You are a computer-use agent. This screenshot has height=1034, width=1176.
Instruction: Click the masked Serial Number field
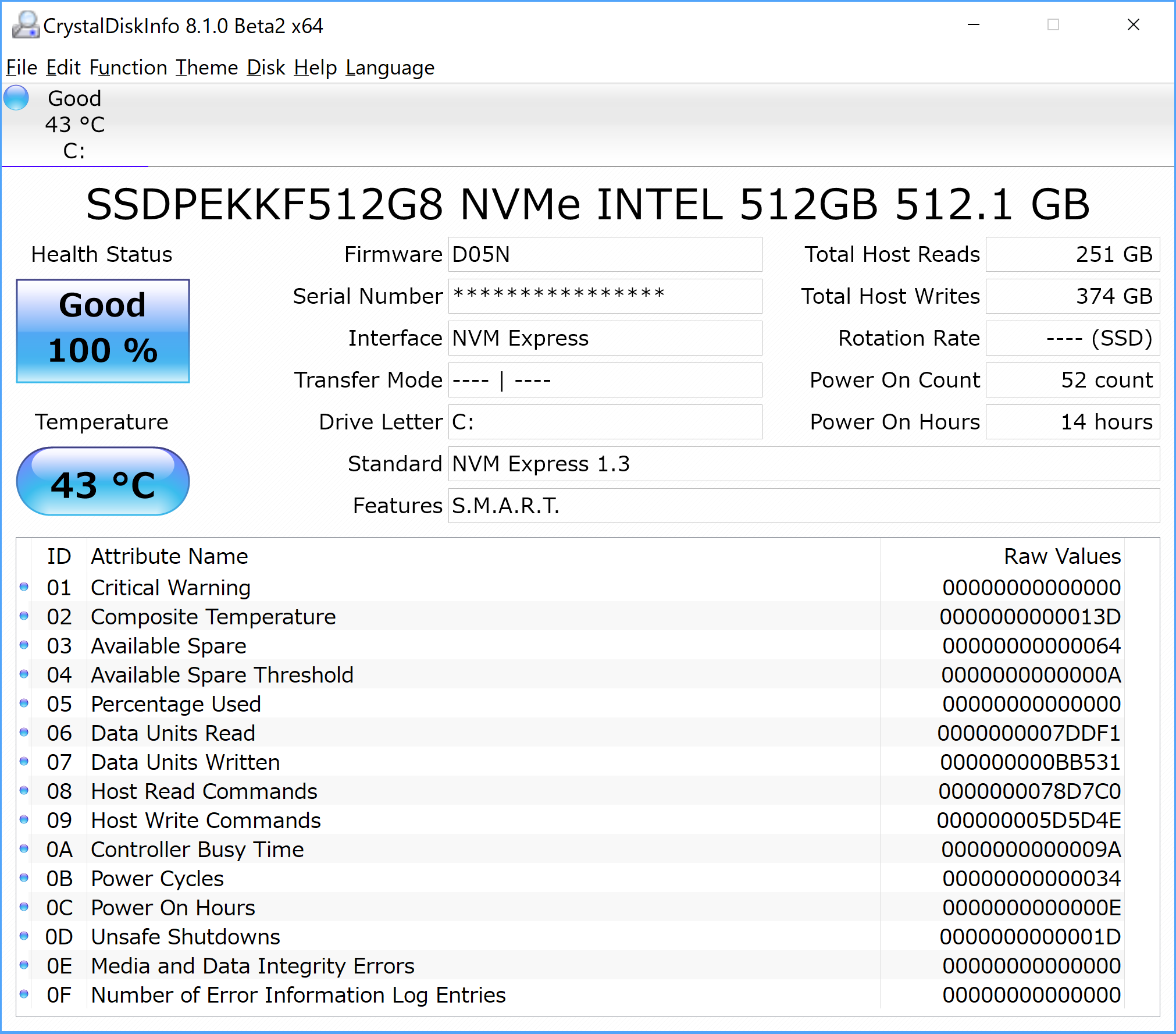click(605, 296)
